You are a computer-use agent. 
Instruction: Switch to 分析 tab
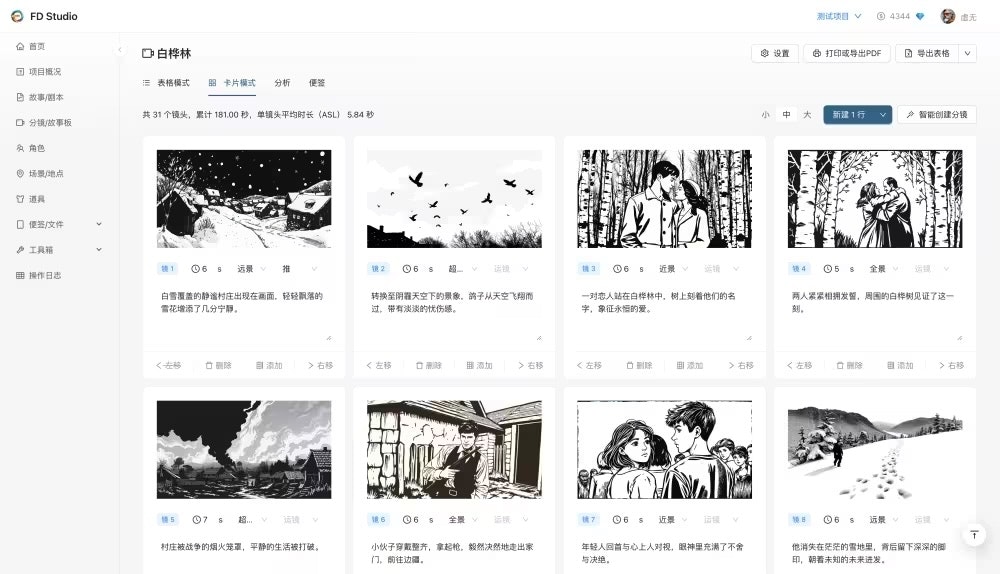pyautogui.click(x=282, y=83)
